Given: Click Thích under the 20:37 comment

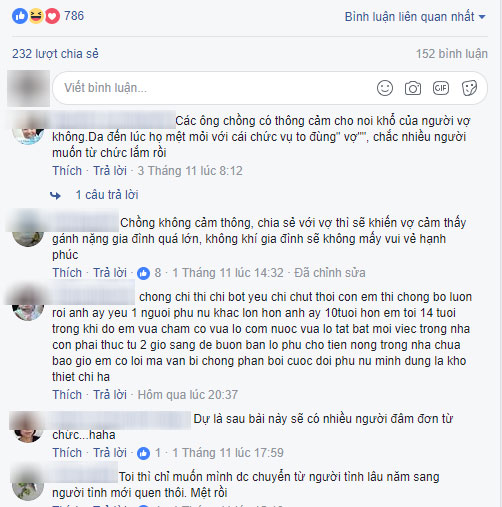Looking at the screenshot, I should pos(67,395).
